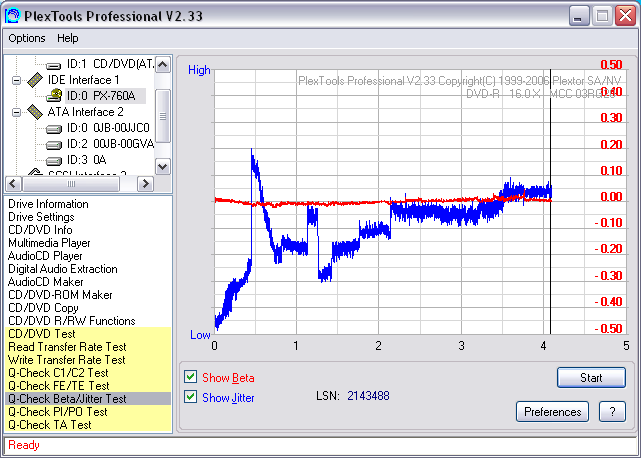Click the Start button
This screenshot has height=458, width=641.
point(591,377)
